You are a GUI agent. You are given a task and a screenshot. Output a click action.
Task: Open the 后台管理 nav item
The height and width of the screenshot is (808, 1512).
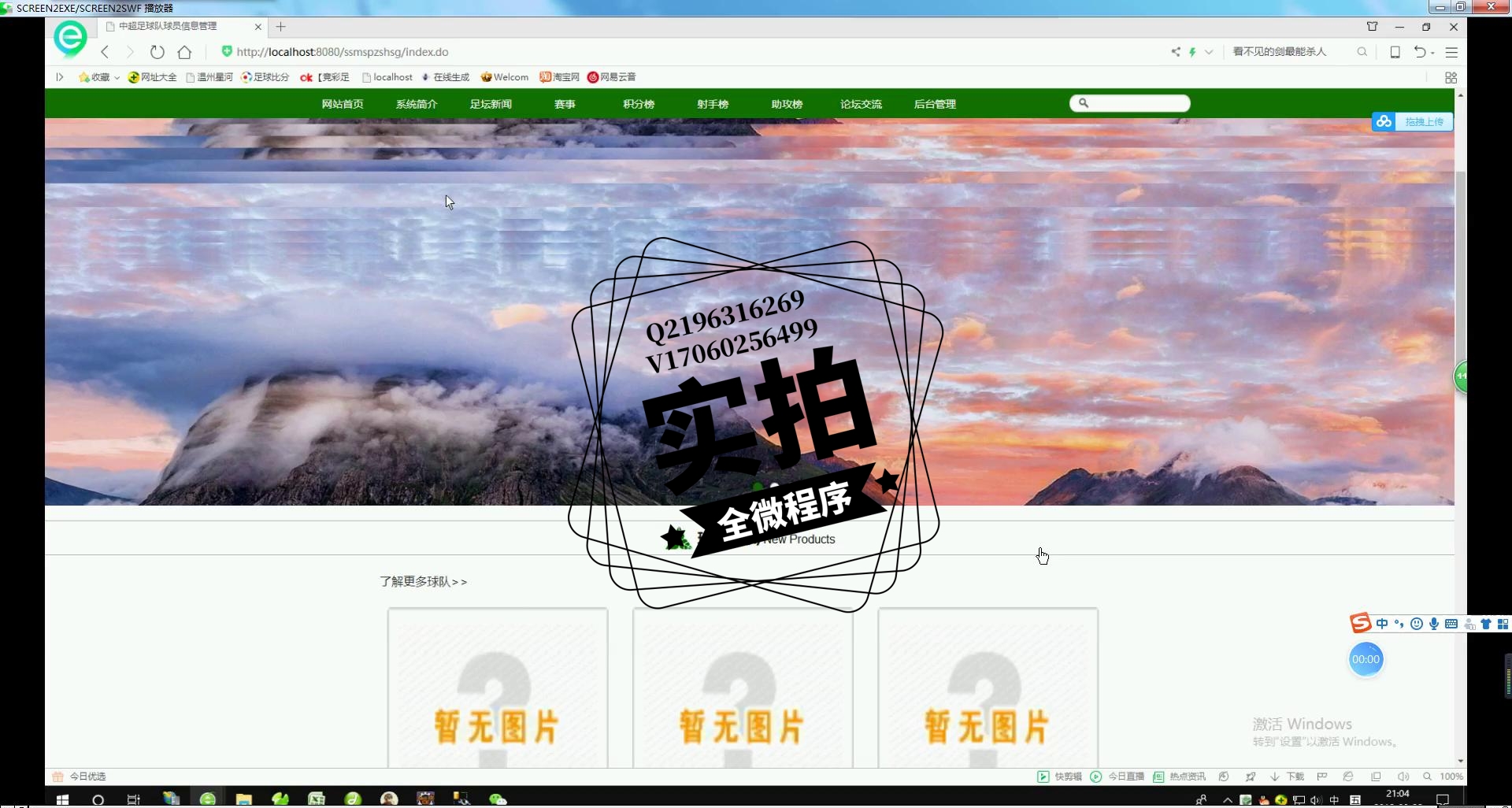(935, 104)
